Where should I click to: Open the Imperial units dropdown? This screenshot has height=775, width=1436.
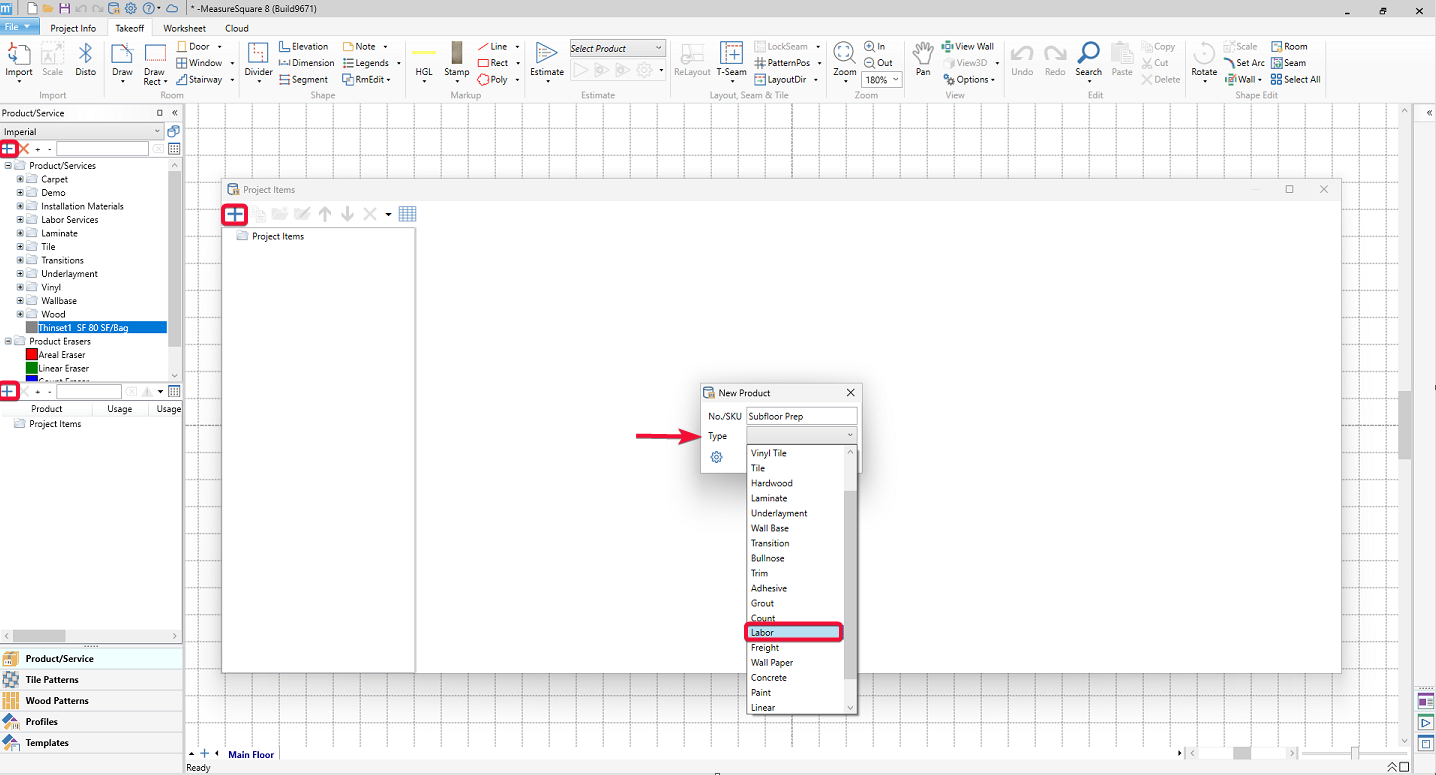(x=82, y=131)
